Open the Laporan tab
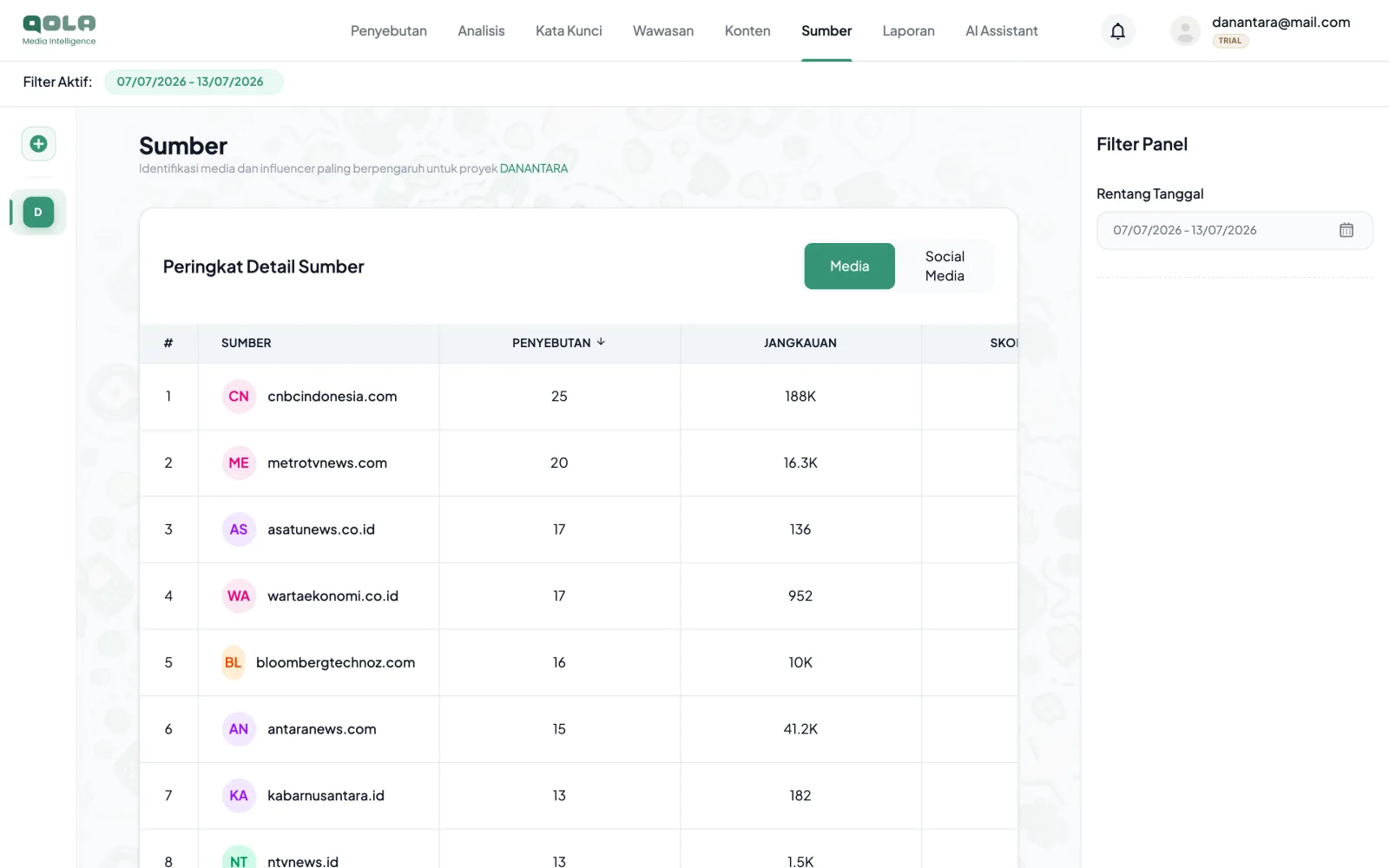This screenshot has width=1389, height=868. pos(908,31)
